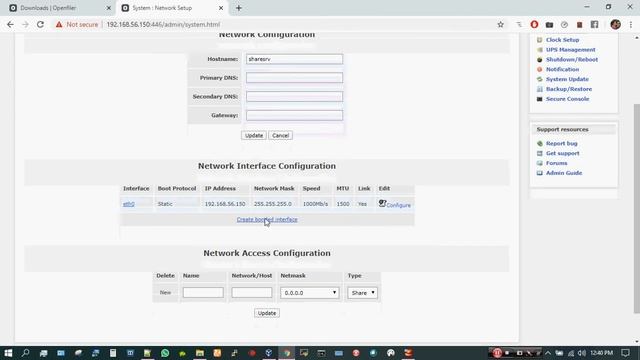This screenshot has width=640, height=360.
Task: Click the Notification icon in sidebar
Action: click(x=540, y=69)
